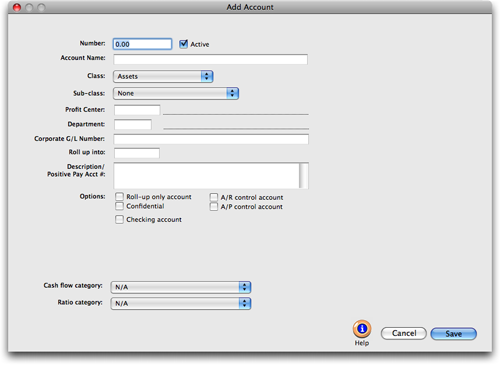Click the Save button
This screenshot has width=500, height=365.
point(454,334)
